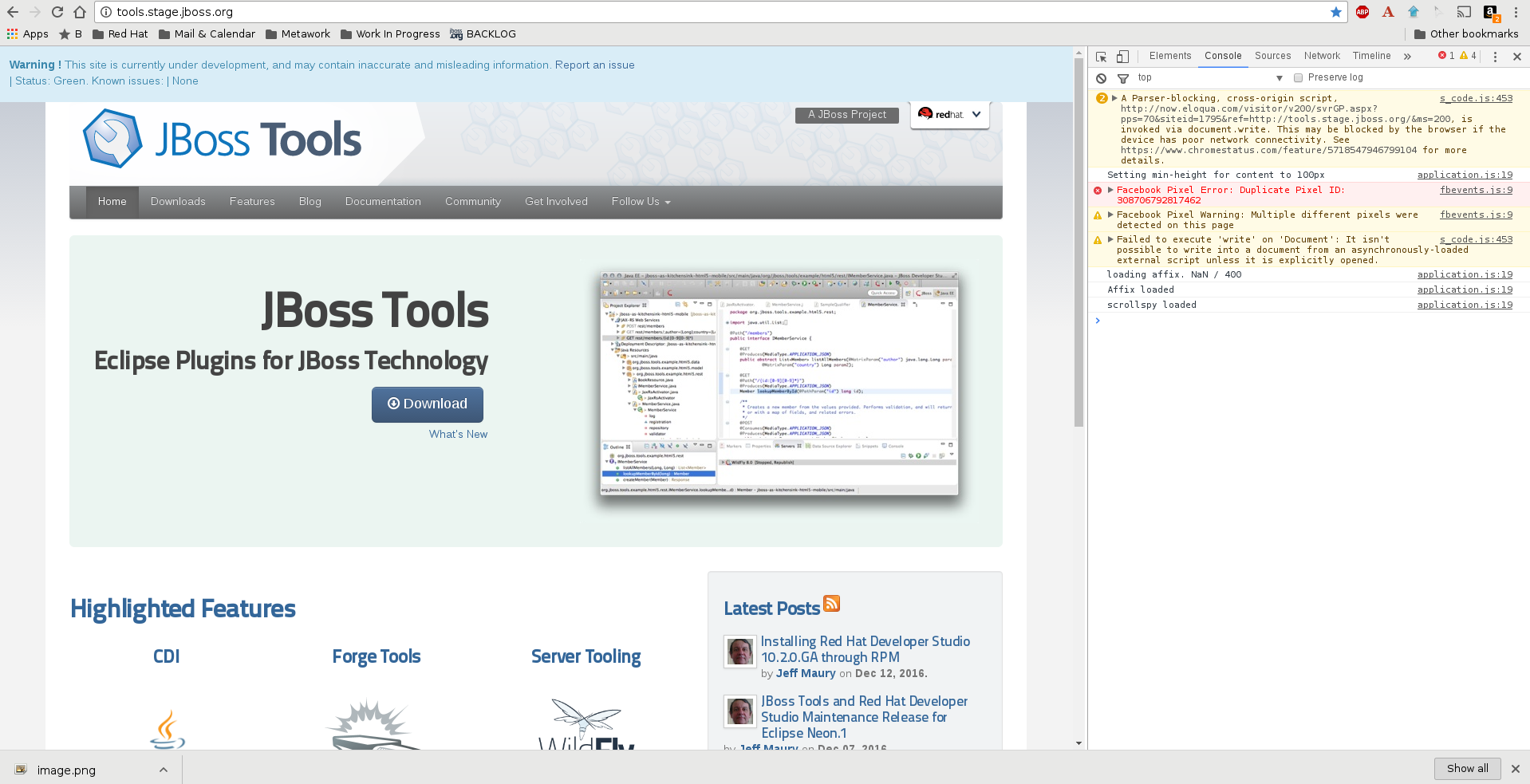Click the Java logo under CDI
The image size is (1530, 784).
point(167,729)
